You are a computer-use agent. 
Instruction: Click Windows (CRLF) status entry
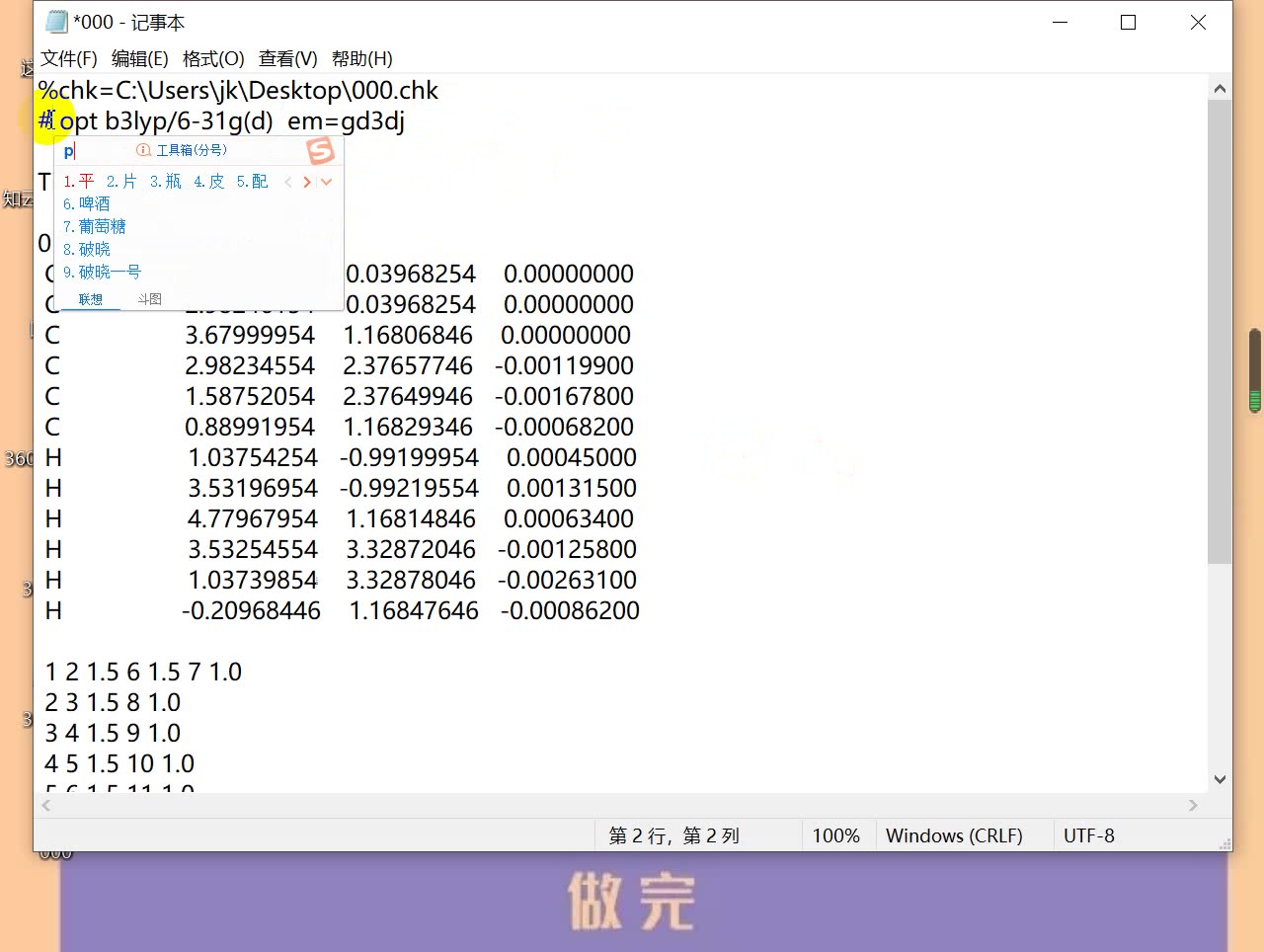click(954, 835)
